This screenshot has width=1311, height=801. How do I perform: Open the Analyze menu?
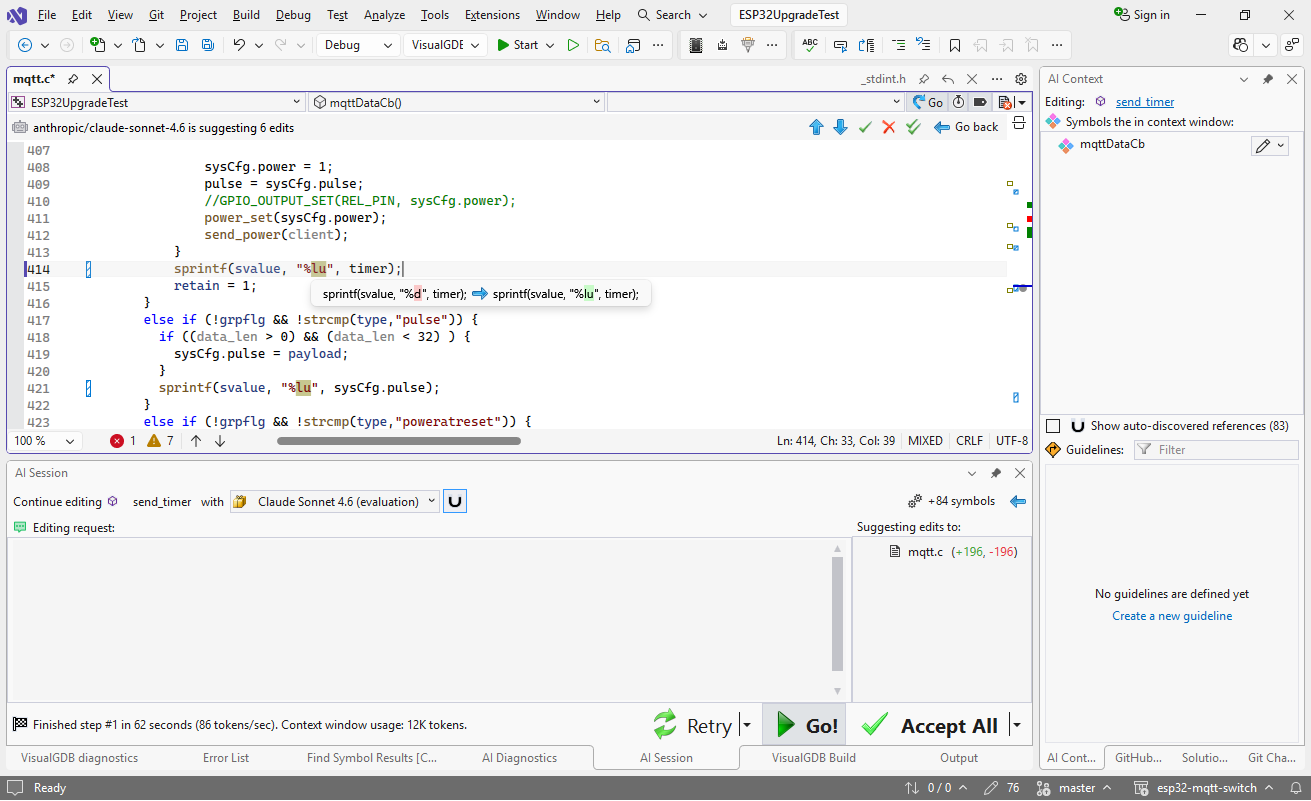pos(384,15)
